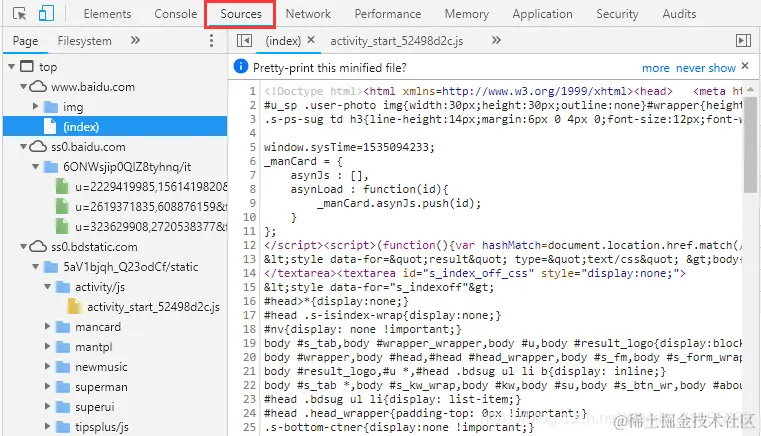Image resolution: width=761 pixels, height=436 pixels.
Task: Click line number 12 in gutter
Action: click(x=249, y=245)
